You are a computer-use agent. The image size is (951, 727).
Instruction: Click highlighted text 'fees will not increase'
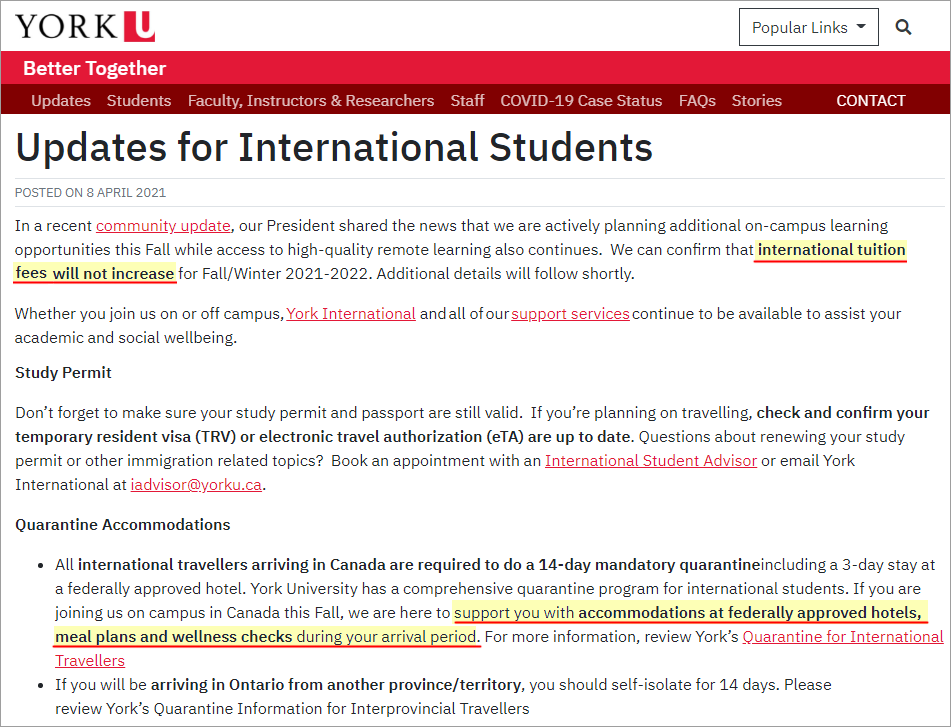95,273
